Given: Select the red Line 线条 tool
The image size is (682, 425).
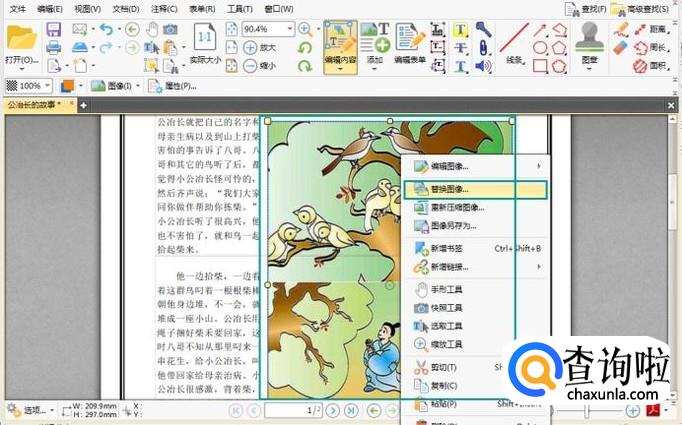Looking at the screenshot, I should pyautogui.click(x=515, y=44).
